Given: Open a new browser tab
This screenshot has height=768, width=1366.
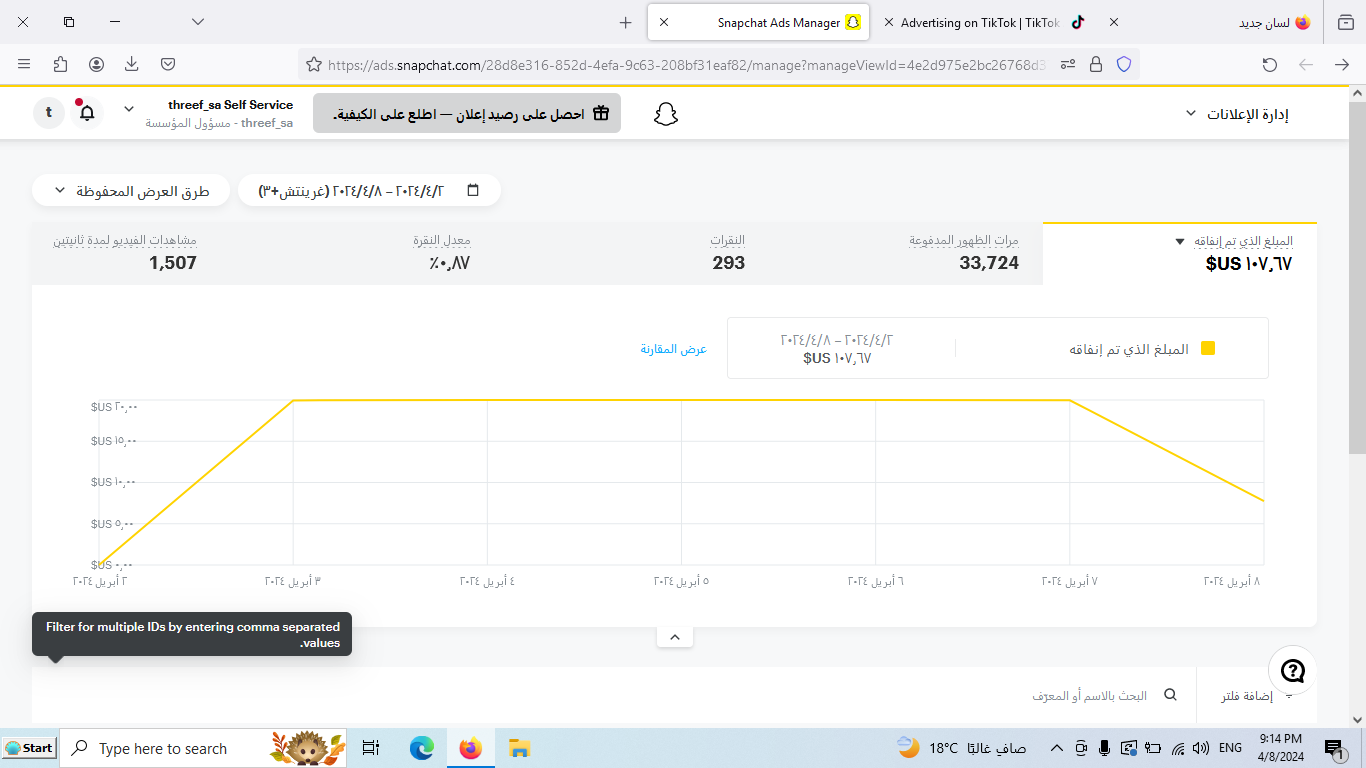Looking at the screenshot, I should tap(626, 22).
